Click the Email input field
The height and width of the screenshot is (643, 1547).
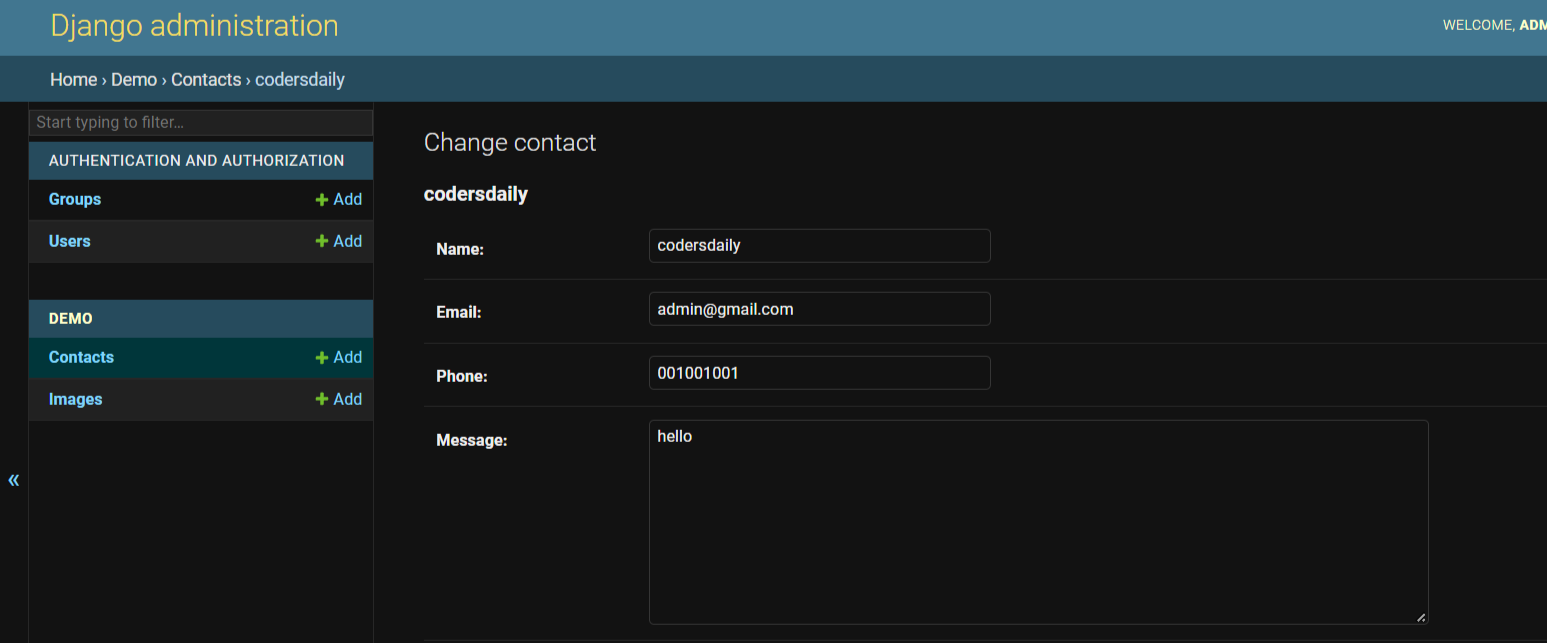(x=819, y=309)
